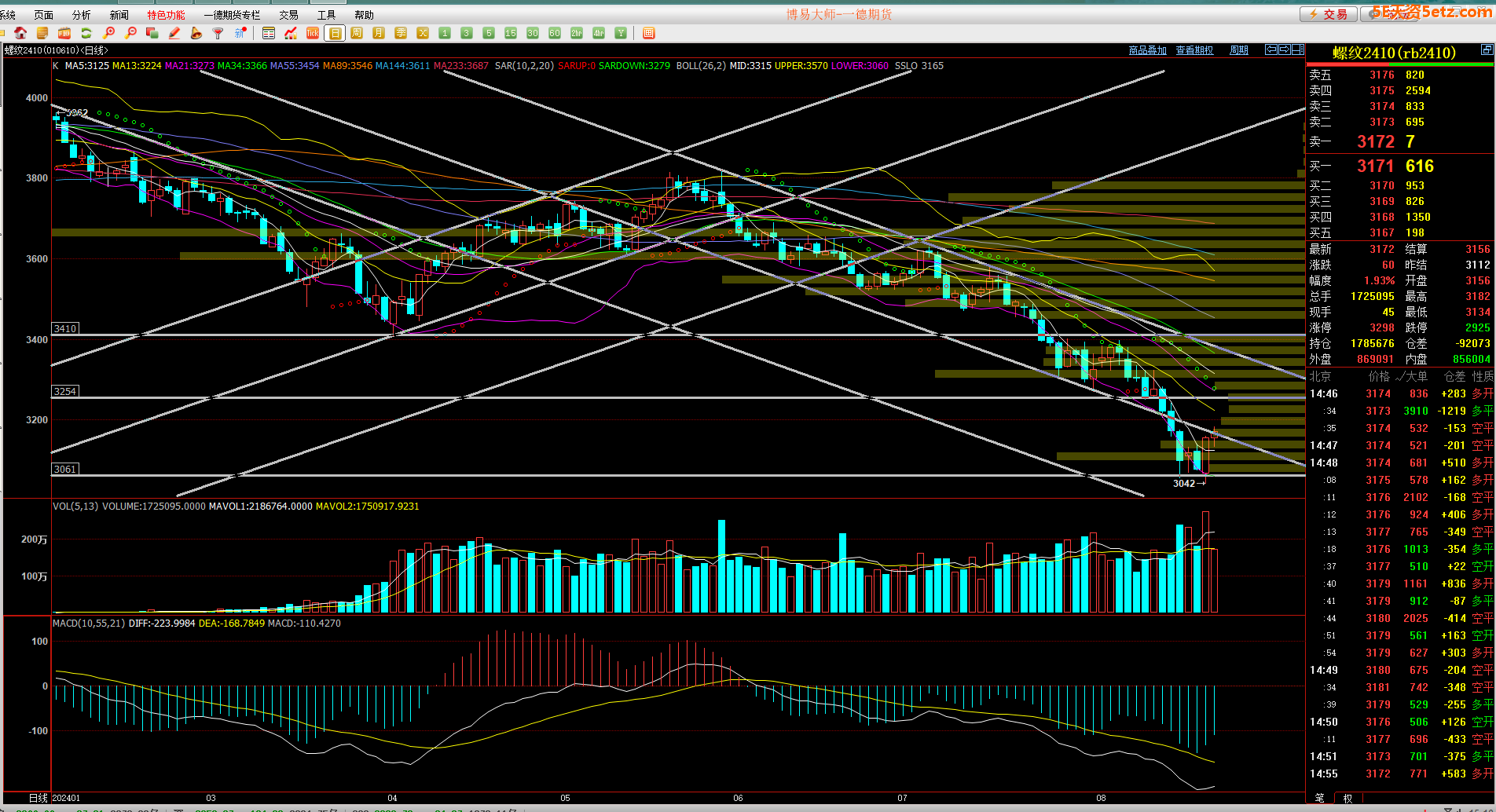Screen dimensions: 1496x812
Task: Open the 分析 menu
Action: tap(81, 15)
